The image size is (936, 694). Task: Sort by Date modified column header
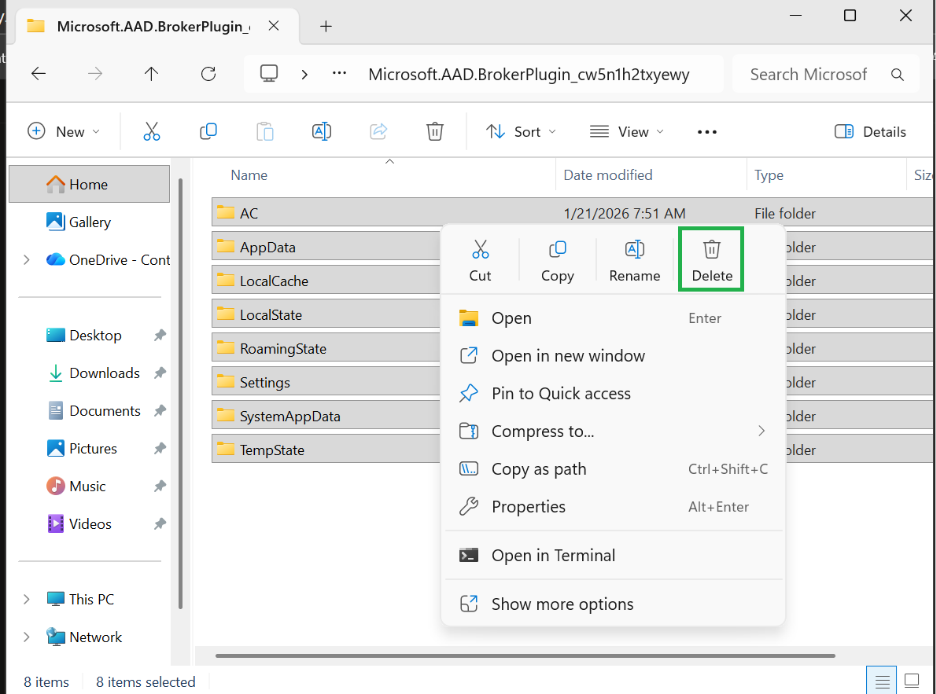(x=651, y=175)
